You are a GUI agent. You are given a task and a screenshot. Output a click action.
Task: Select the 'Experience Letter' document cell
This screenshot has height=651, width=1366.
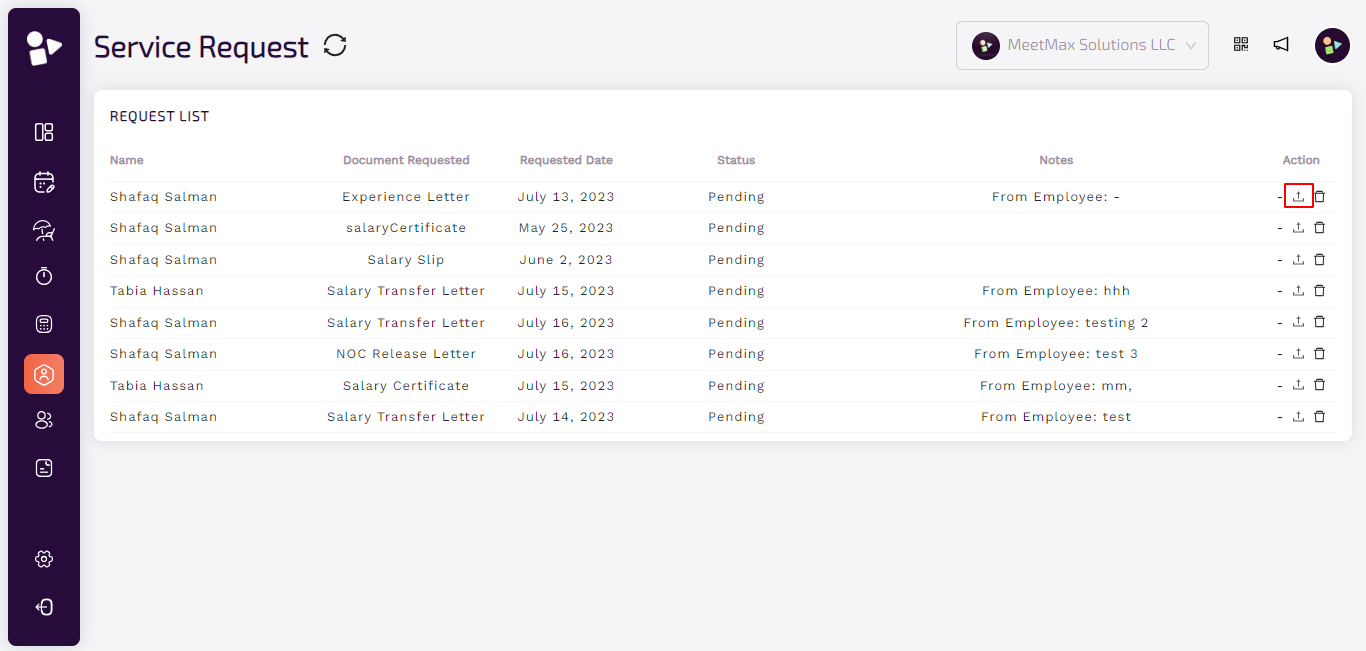tap(406, 197)
